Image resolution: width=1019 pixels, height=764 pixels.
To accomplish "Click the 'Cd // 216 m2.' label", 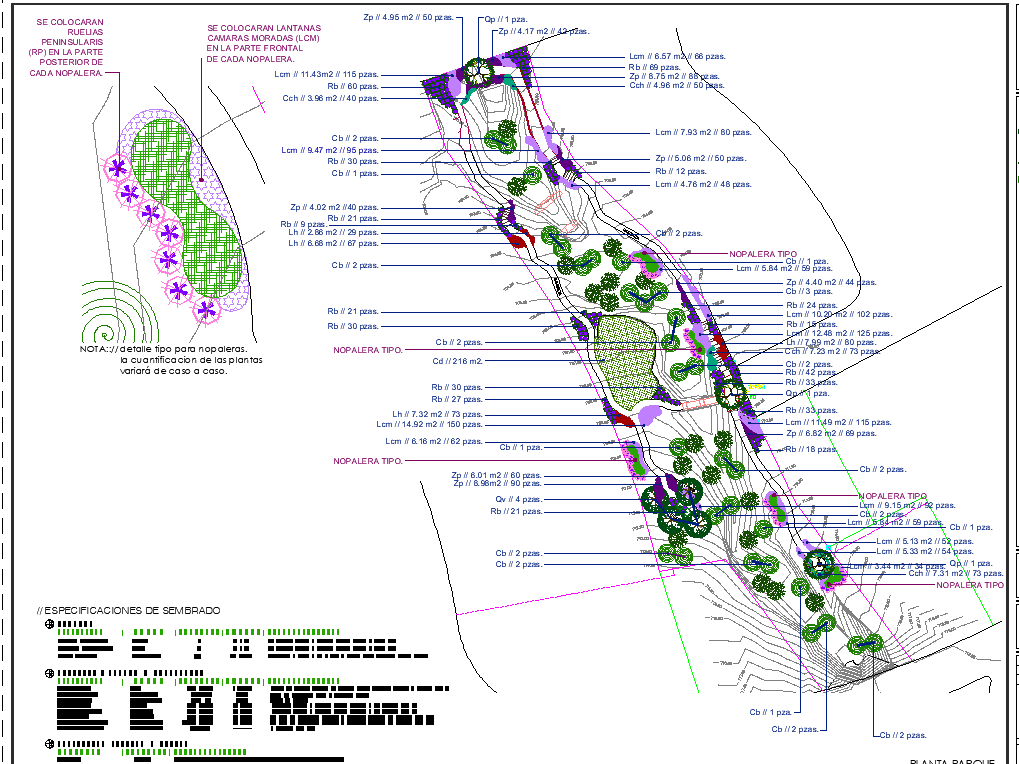I will click(x=457, y=361).
